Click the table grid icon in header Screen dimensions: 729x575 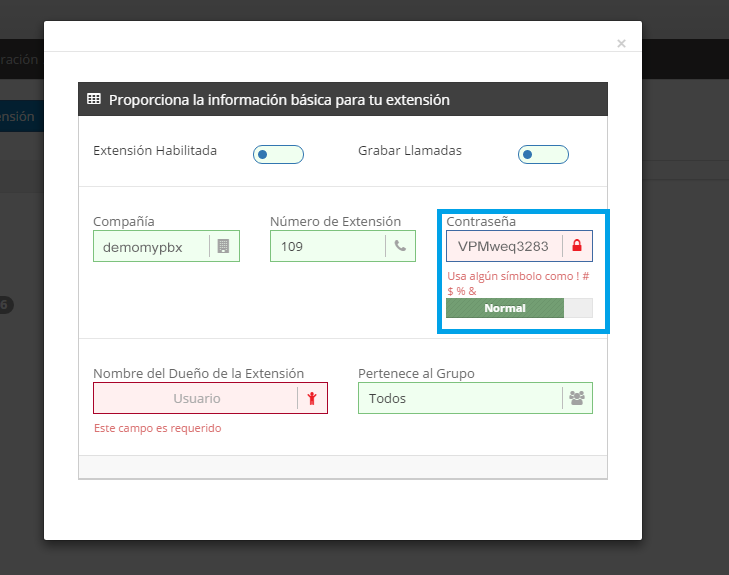click(94, 99)
